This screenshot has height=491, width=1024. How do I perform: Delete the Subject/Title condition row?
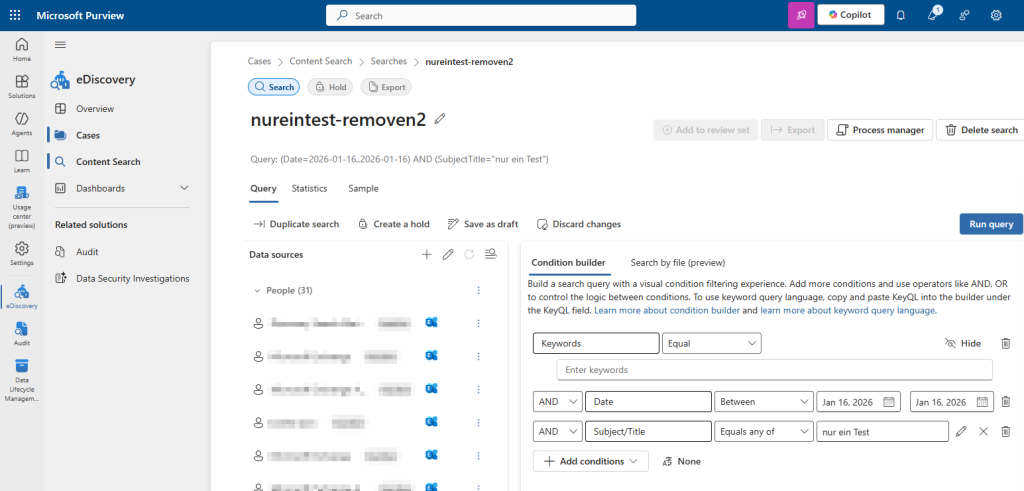tap(1006, 431)
